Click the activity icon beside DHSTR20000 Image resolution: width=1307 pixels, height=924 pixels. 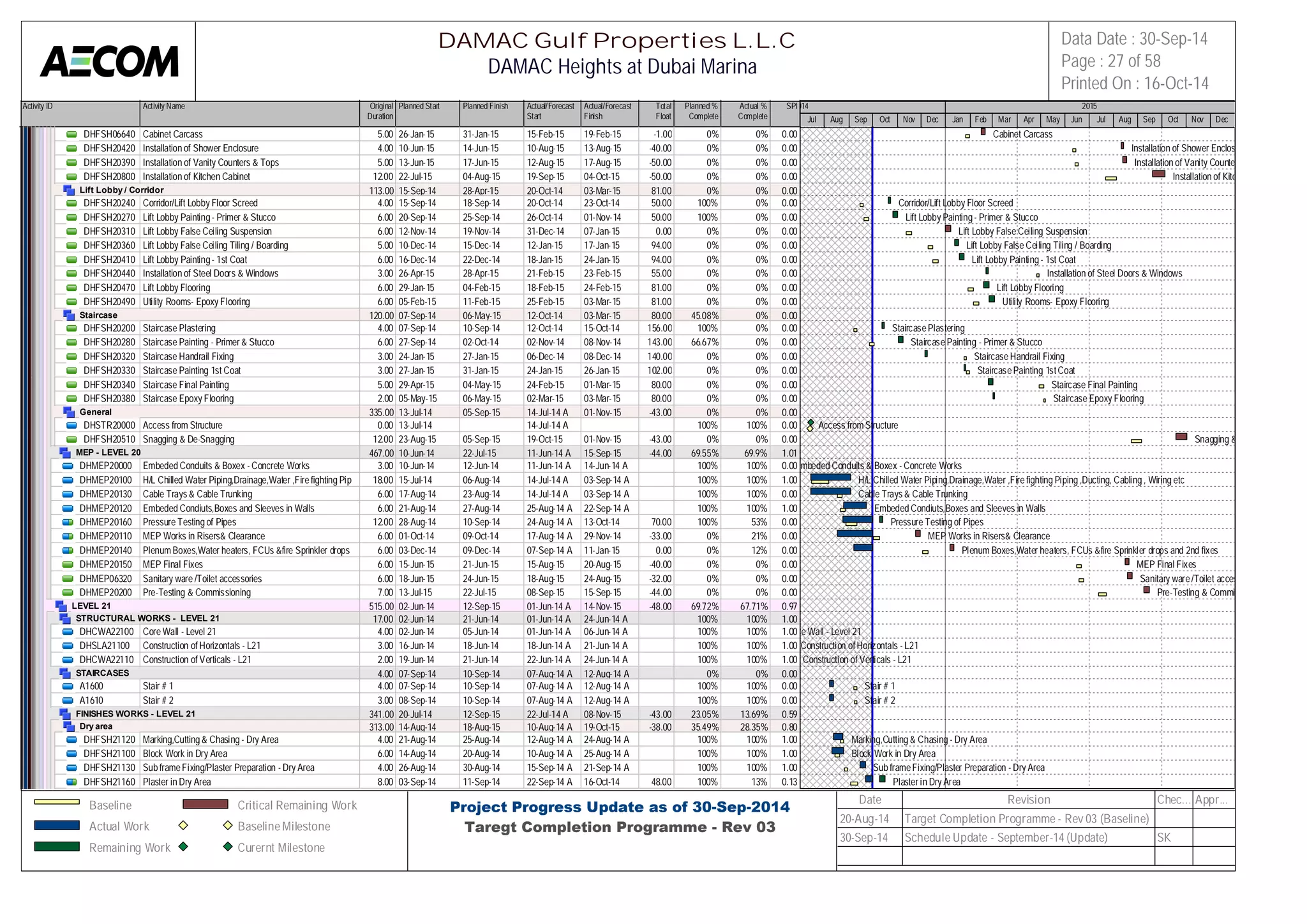72,426
